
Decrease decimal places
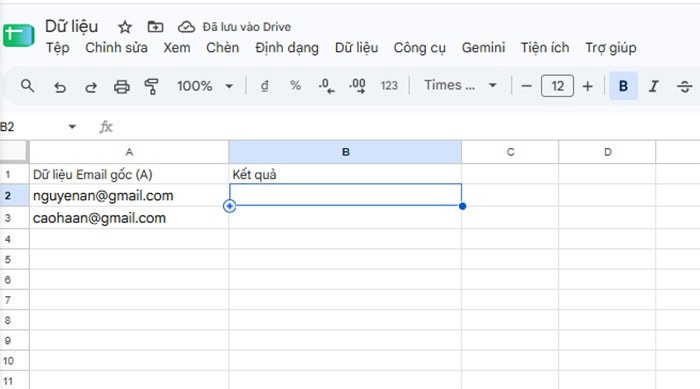[x=326, y=86]
